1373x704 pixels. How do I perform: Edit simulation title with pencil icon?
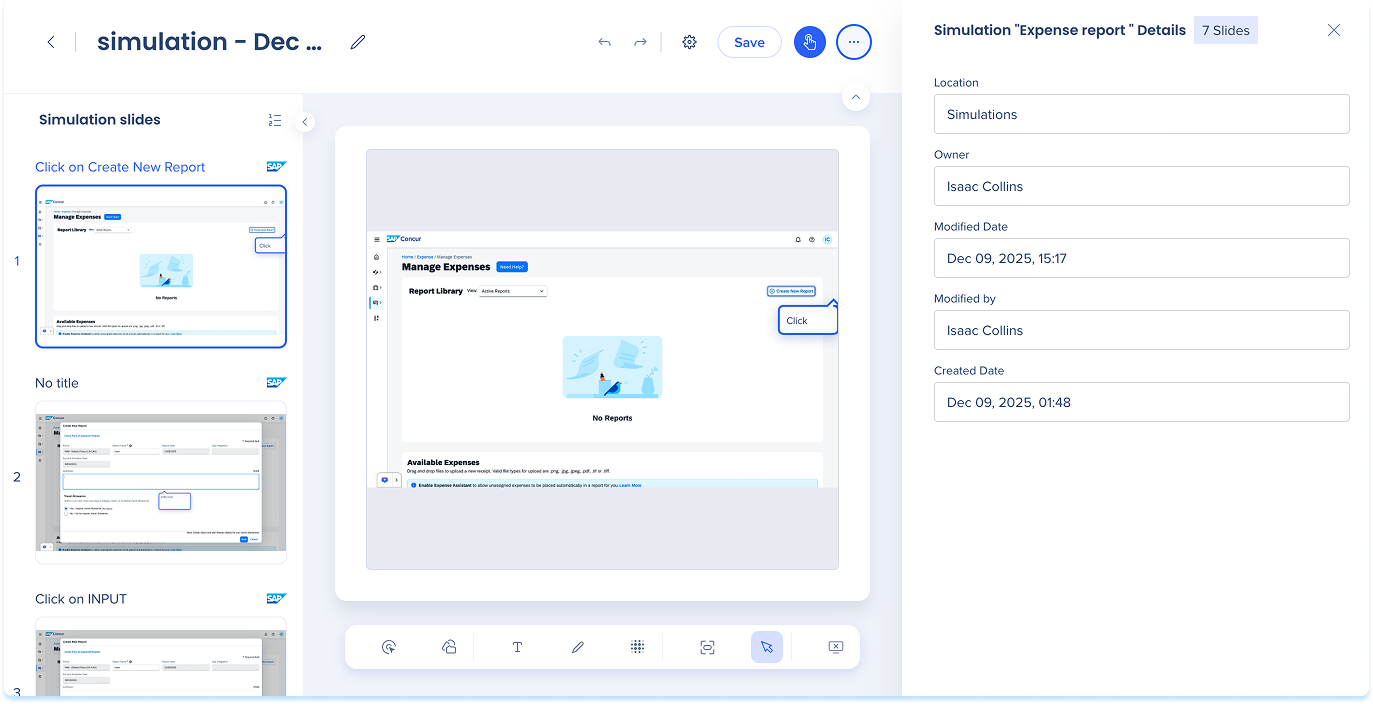pos(358,42)
